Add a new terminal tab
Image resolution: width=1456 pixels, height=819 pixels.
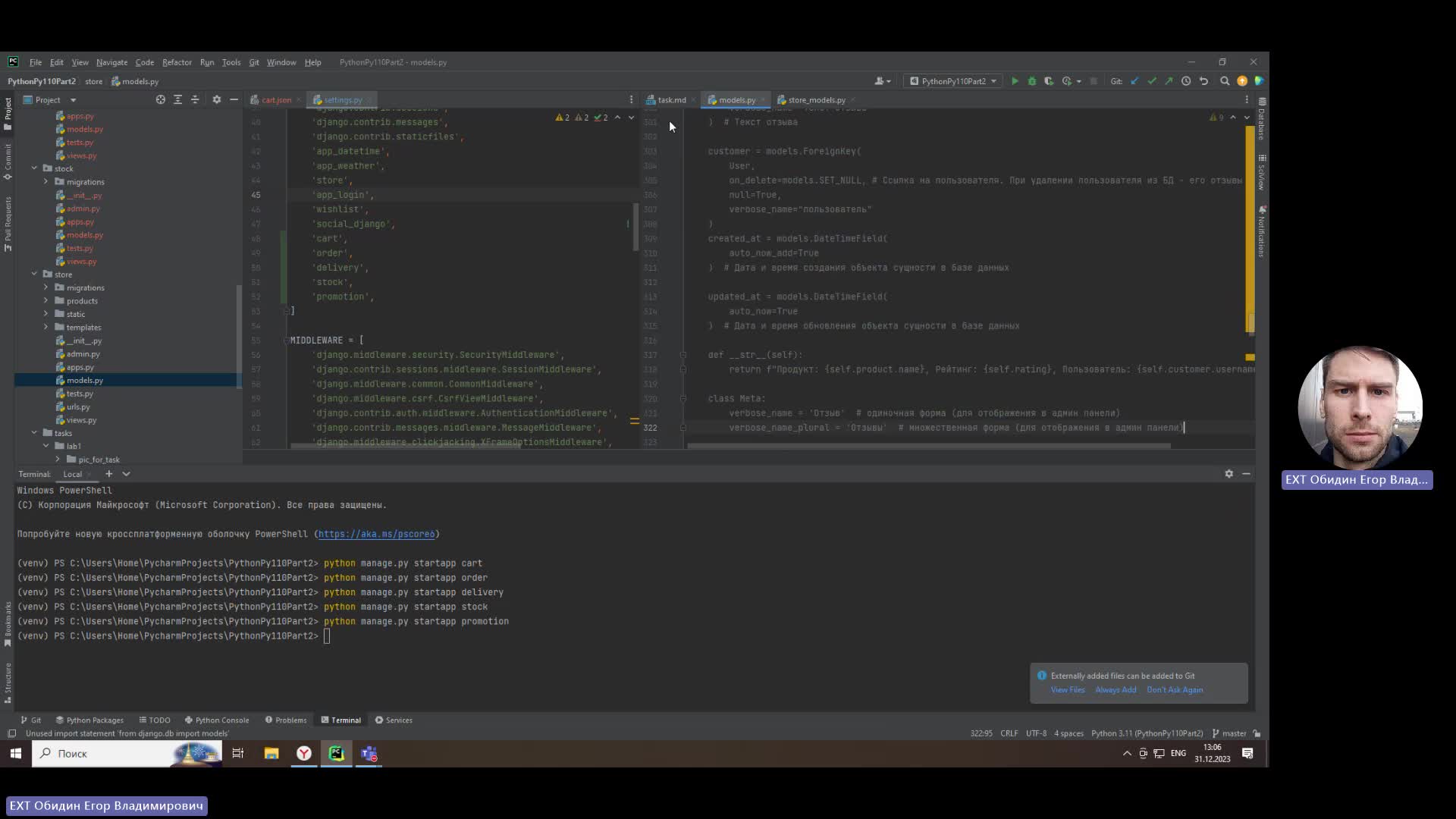pyautogui.click(x=108, y=474)
